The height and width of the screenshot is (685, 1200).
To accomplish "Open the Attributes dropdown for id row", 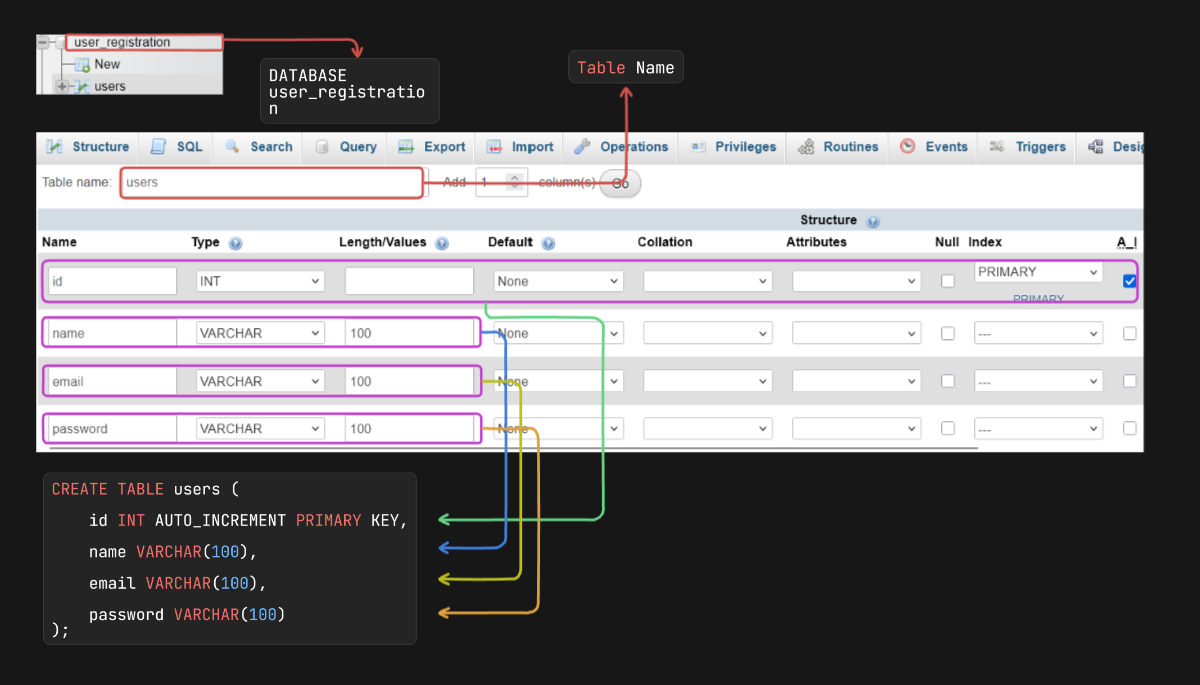I will pos(857,281).
